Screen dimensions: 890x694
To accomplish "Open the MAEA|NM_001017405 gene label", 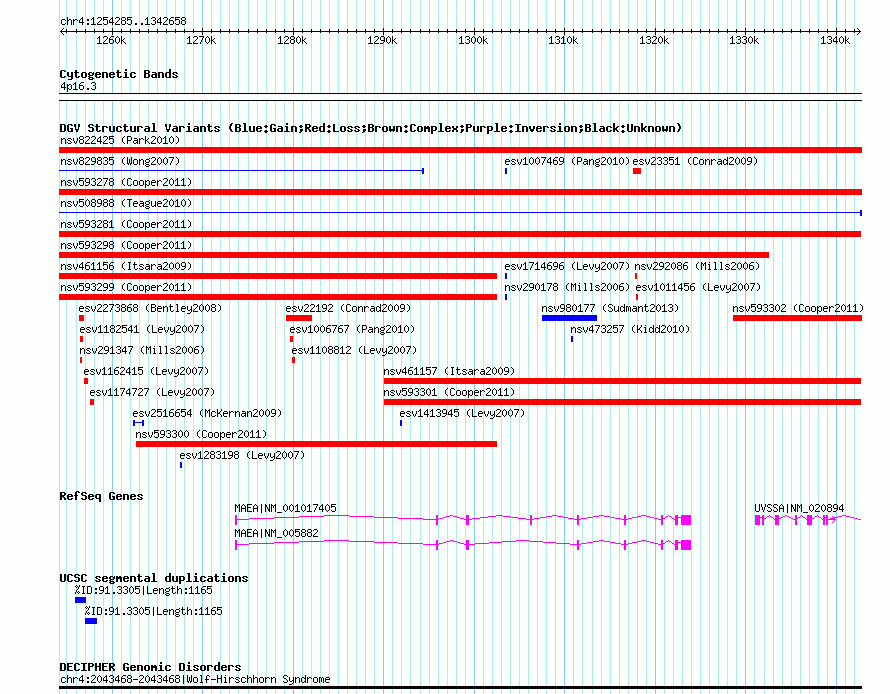I will 286,508.
